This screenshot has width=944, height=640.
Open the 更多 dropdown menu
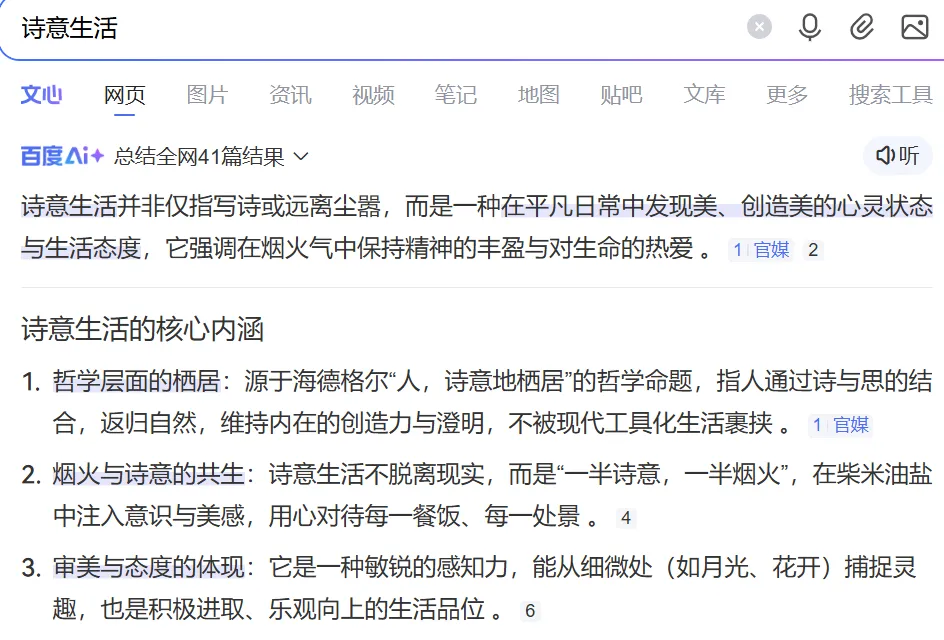(786, 94)
